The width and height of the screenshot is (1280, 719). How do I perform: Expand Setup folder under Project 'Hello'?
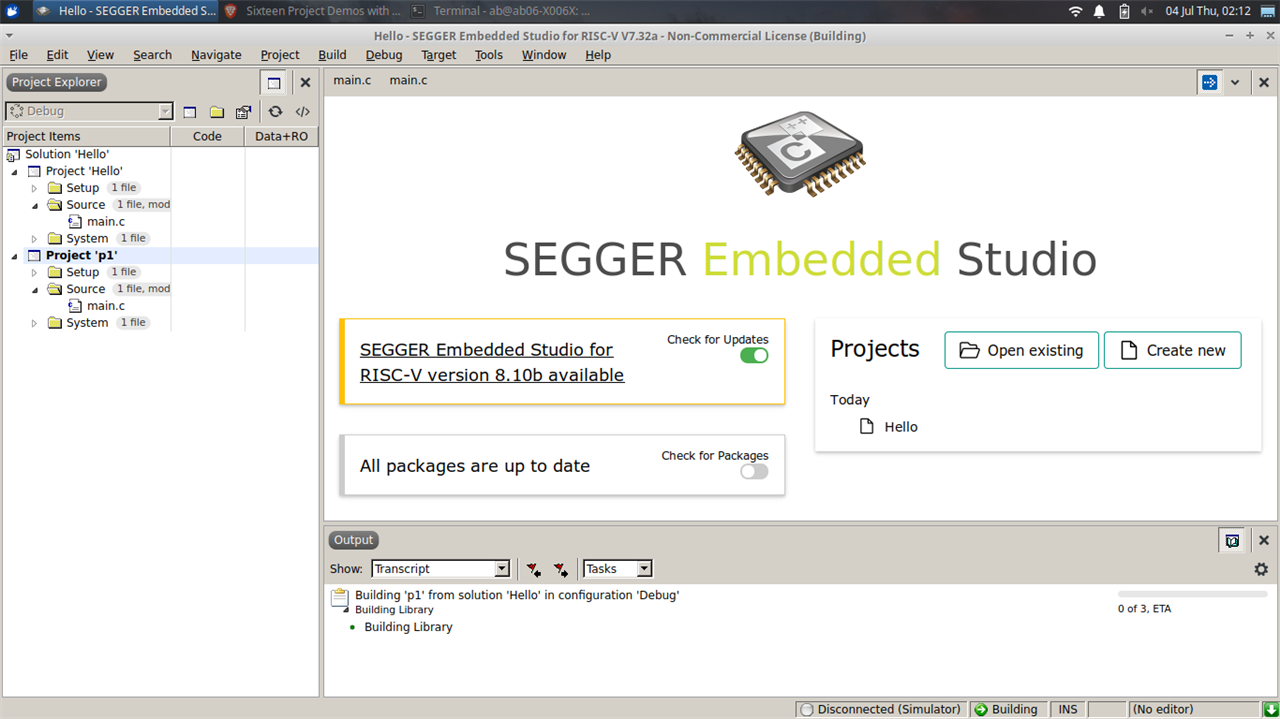(34, 188)
